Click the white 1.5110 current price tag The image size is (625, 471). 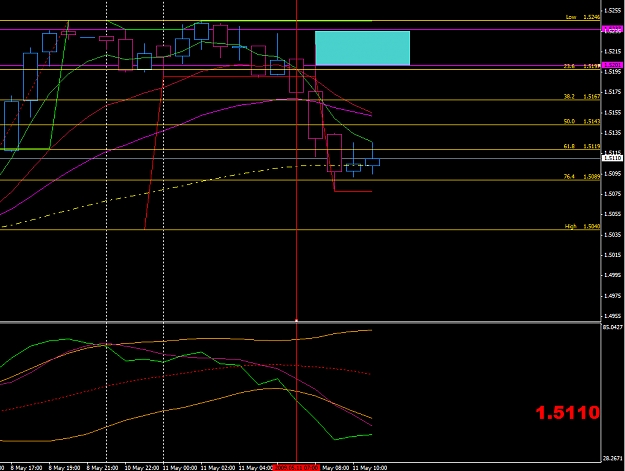pyautogui.click(x=612, y=158)
